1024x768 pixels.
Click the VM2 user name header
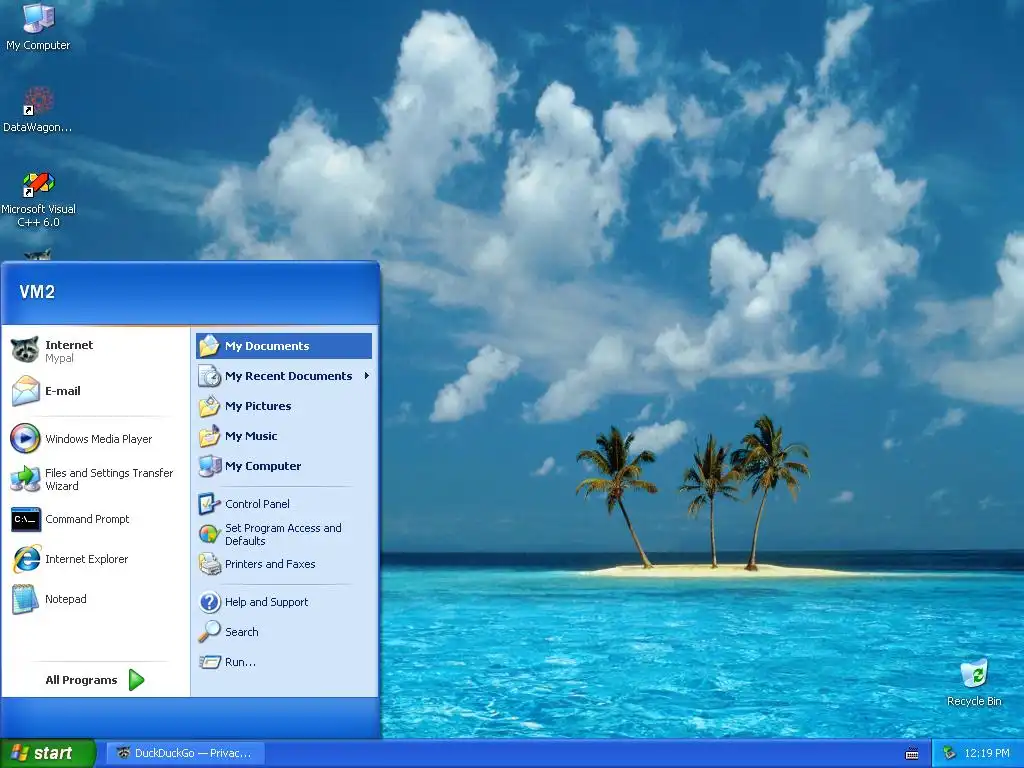pyautogui.click(x=37, y=292)
